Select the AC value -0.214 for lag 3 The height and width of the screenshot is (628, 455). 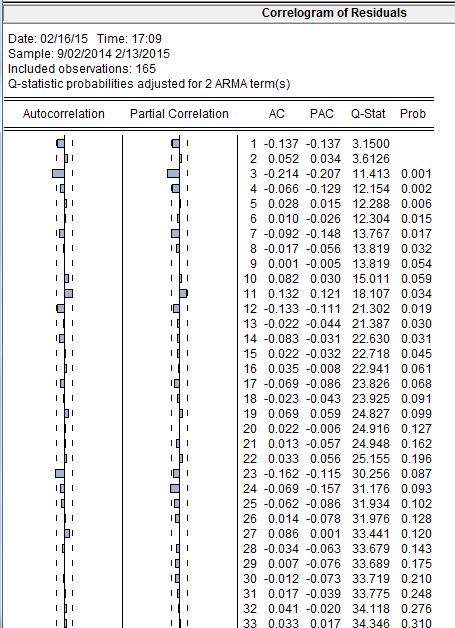[281, 174]
